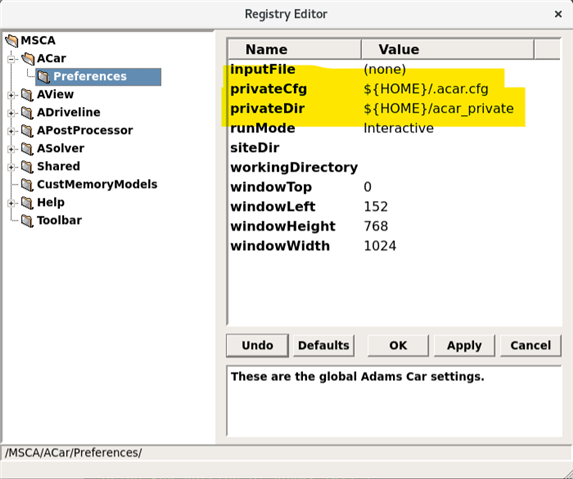Viewport: 573px width, 479px height.
Task: Click the (none) value of inputFile
Action: point(384,69)
